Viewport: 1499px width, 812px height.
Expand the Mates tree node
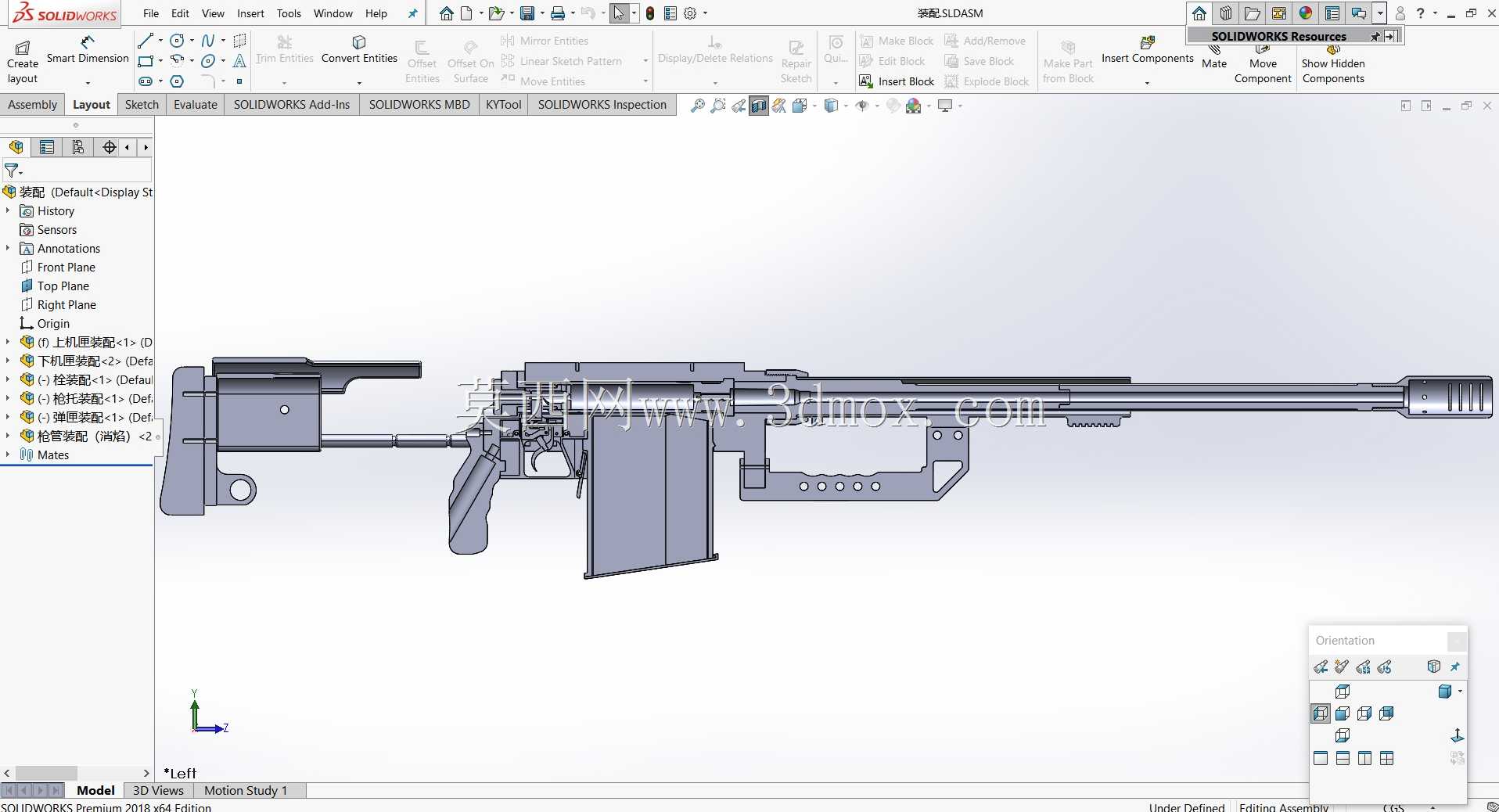(x=8, y=455)
